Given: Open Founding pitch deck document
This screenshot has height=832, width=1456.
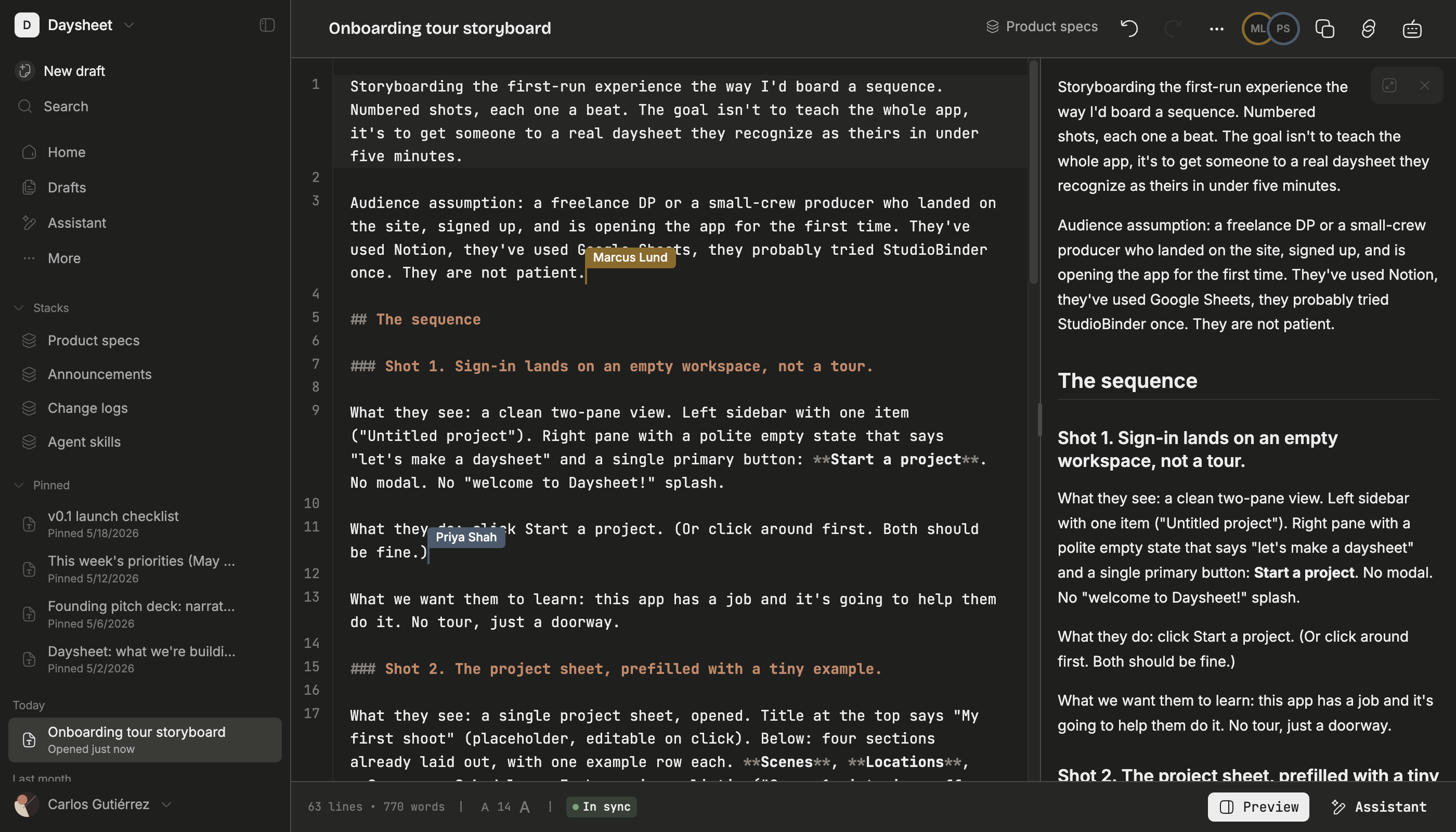Looking at the screenshot, I should 145,614.
